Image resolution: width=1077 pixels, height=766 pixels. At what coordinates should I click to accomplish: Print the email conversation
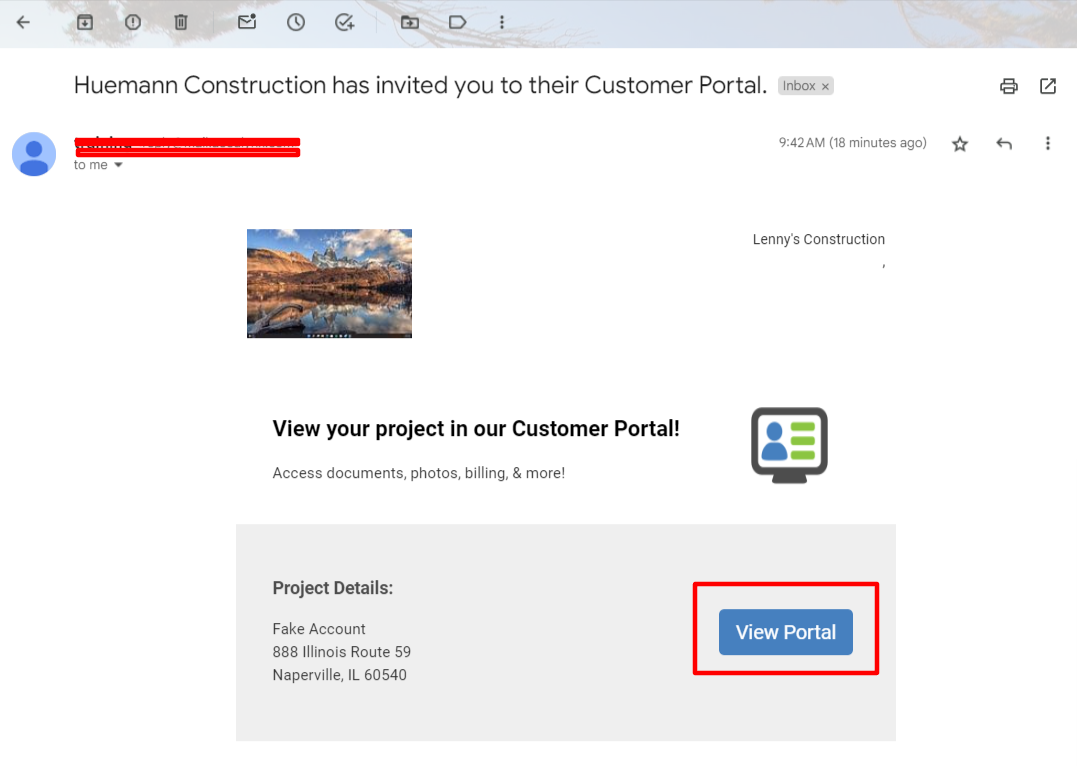[x=1008, y=86]
